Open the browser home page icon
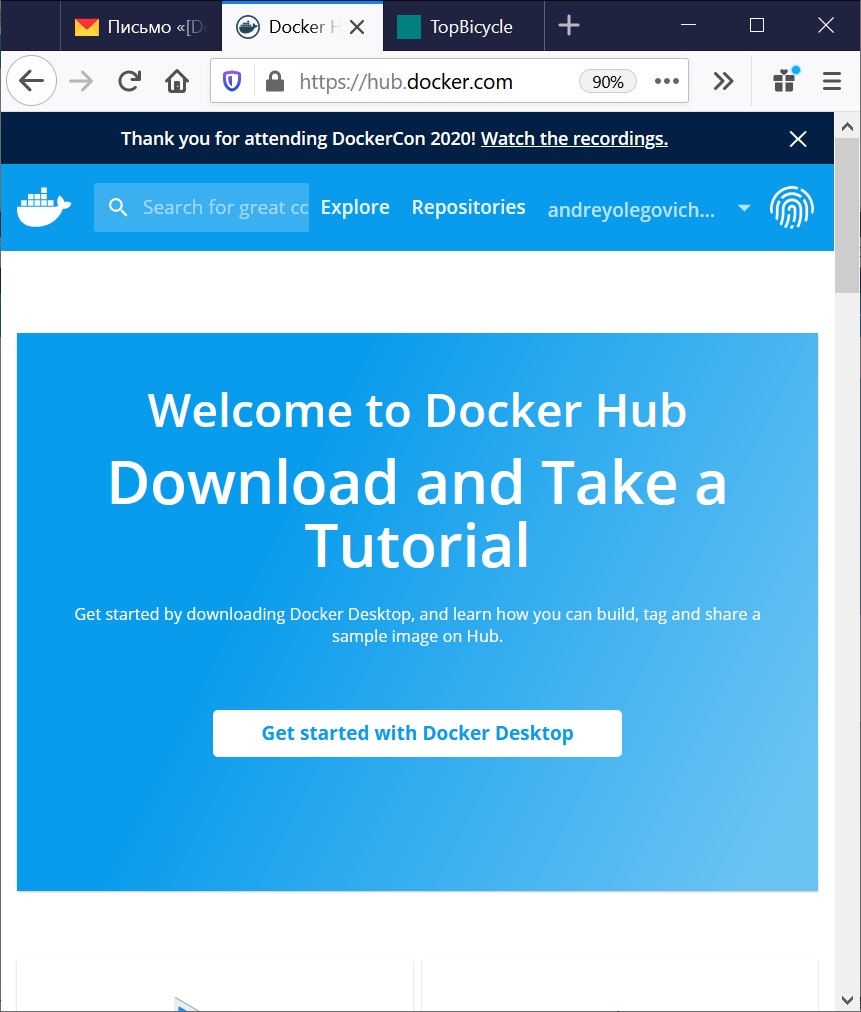 177,81
